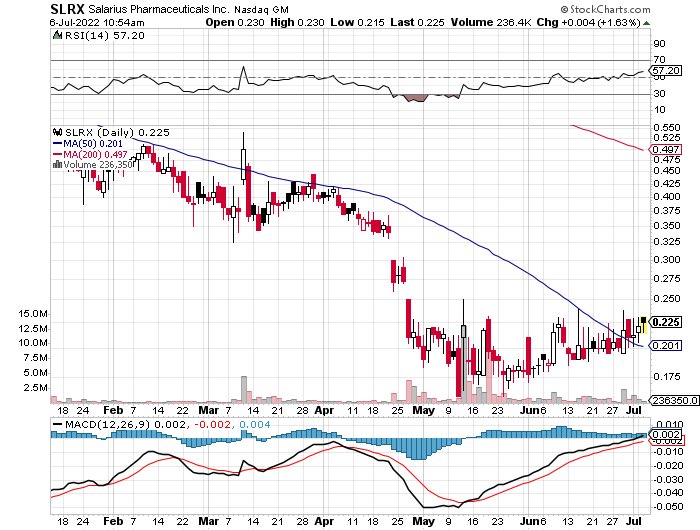This screenshot has width=700, height=530.
Task: Click the green up-arrow change indicator
Action: pyautogui.click(x=646, y=22)
